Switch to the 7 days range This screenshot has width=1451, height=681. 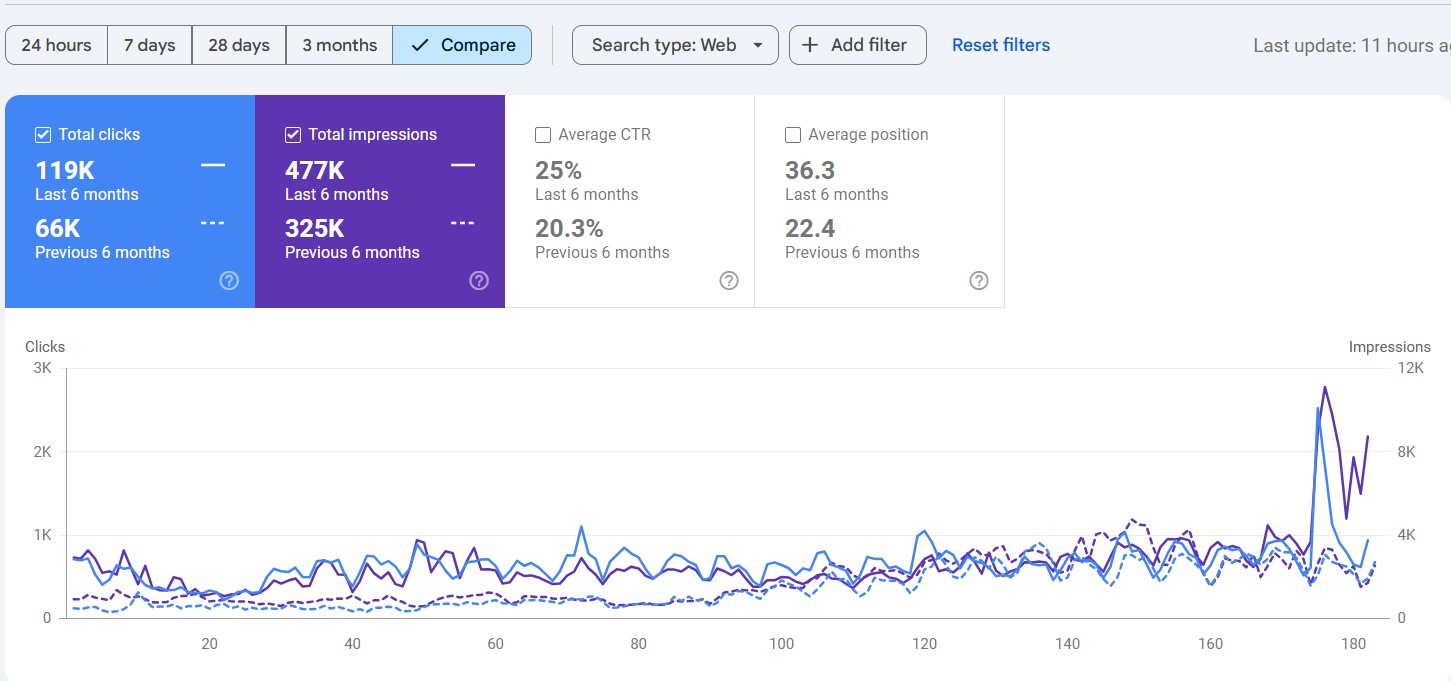[x=149, y=45]
